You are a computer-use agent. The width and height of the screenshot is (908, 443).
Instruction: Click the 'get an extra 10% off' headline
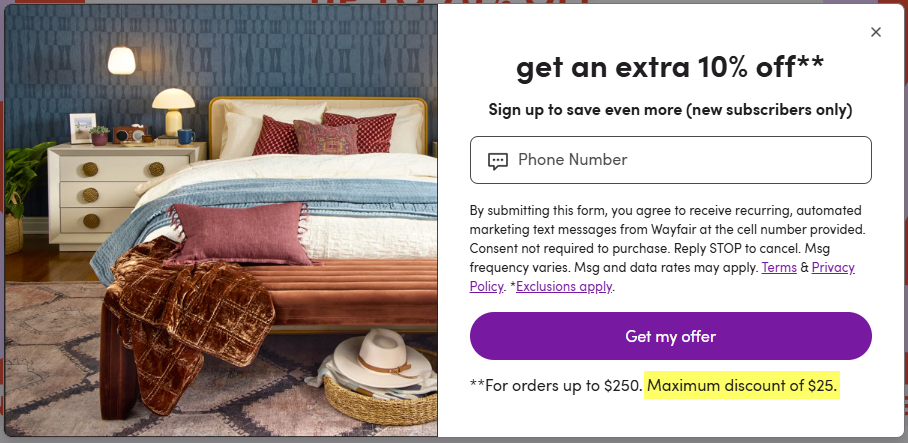click(x=670, y=67)
